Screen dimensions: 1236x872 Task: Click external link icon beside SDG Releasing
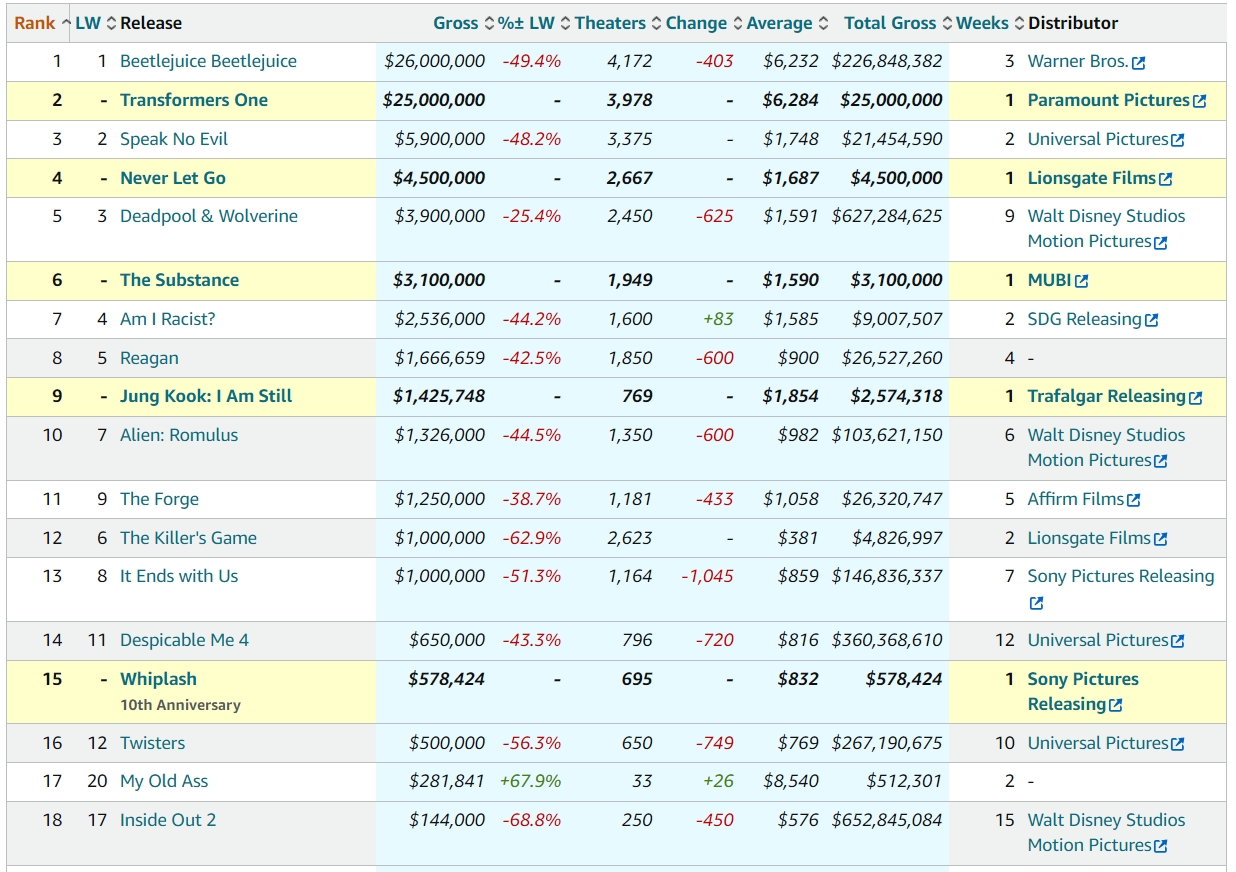(x=1151, y=321)
